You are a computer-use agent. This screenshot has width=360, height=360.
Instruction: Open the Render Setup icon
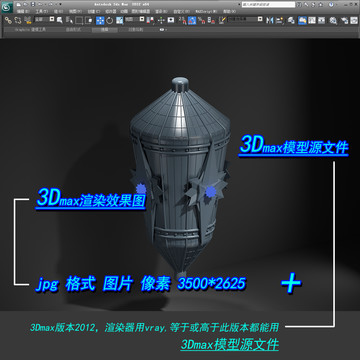345,20
